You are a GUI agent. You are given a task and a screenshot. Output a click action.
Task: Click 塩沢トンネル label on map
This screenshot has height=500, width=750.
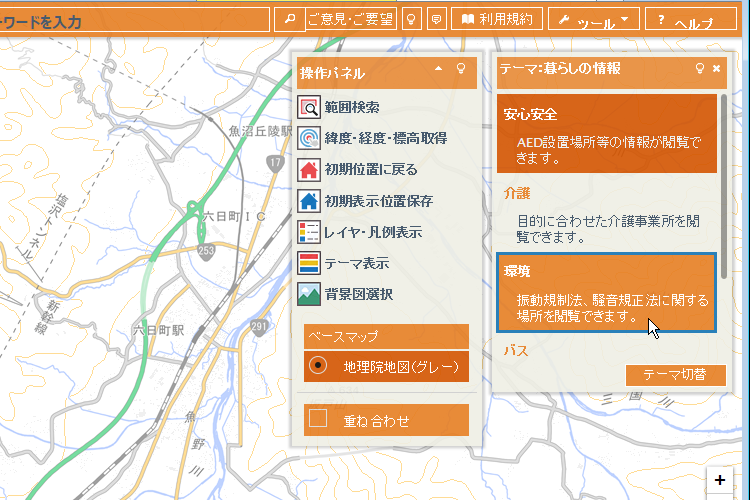click(x=45, y=226)
